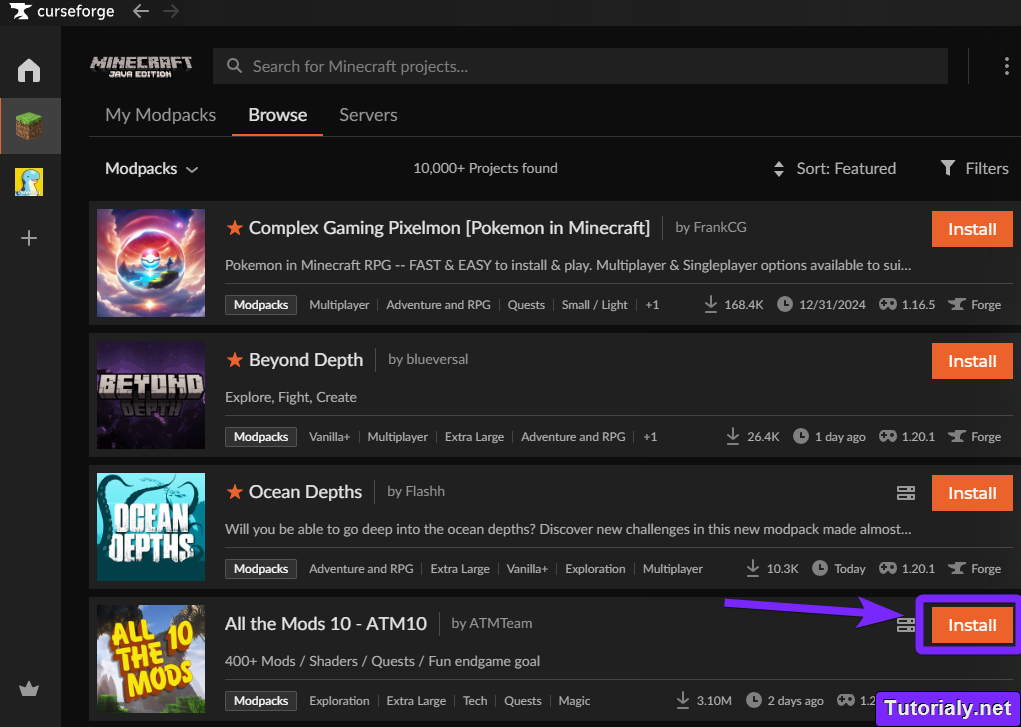Click the gamepad version icon on Pixelmon row

click(x=888, y=304)
